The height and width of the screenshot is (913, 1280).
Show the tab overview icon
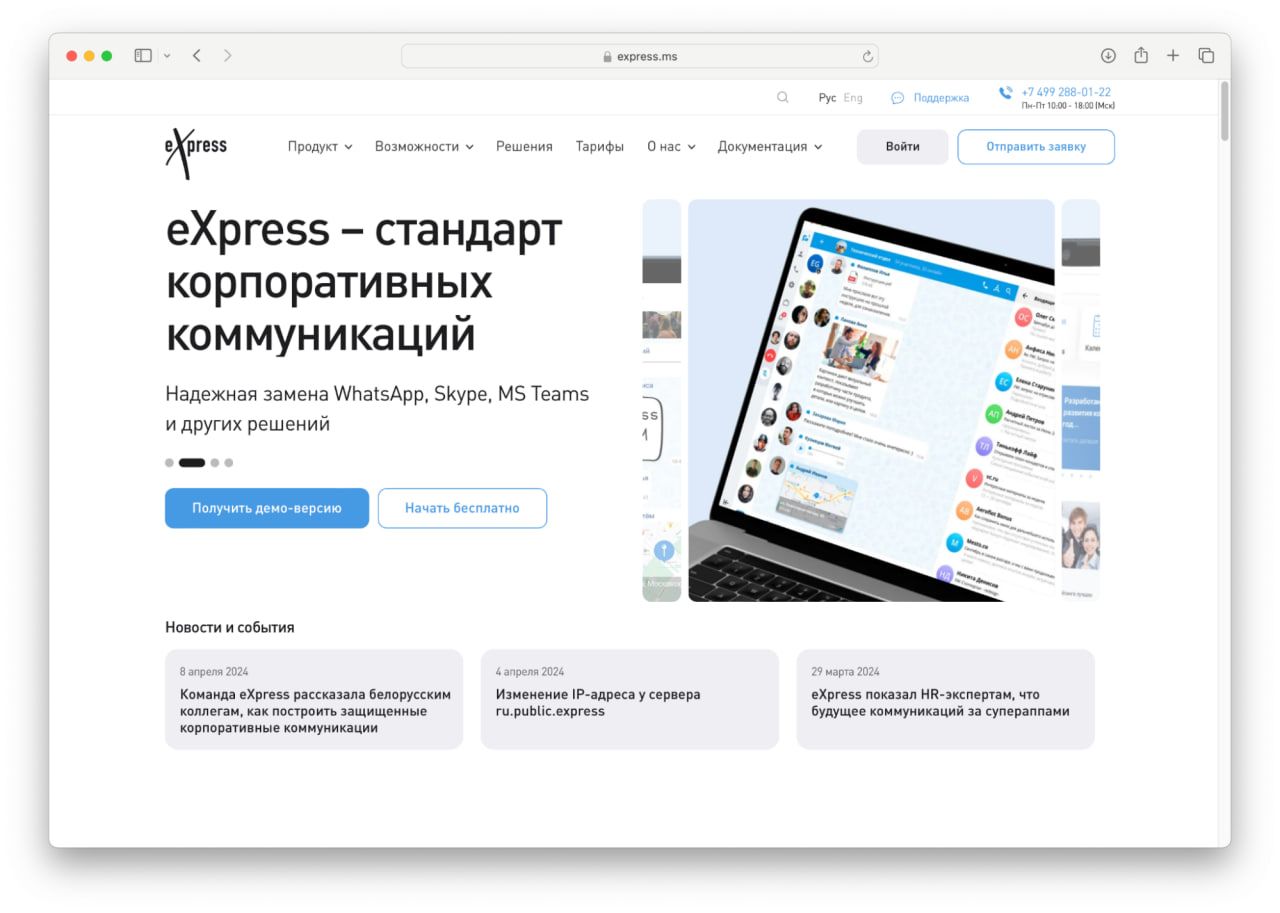coord(1206,56)
